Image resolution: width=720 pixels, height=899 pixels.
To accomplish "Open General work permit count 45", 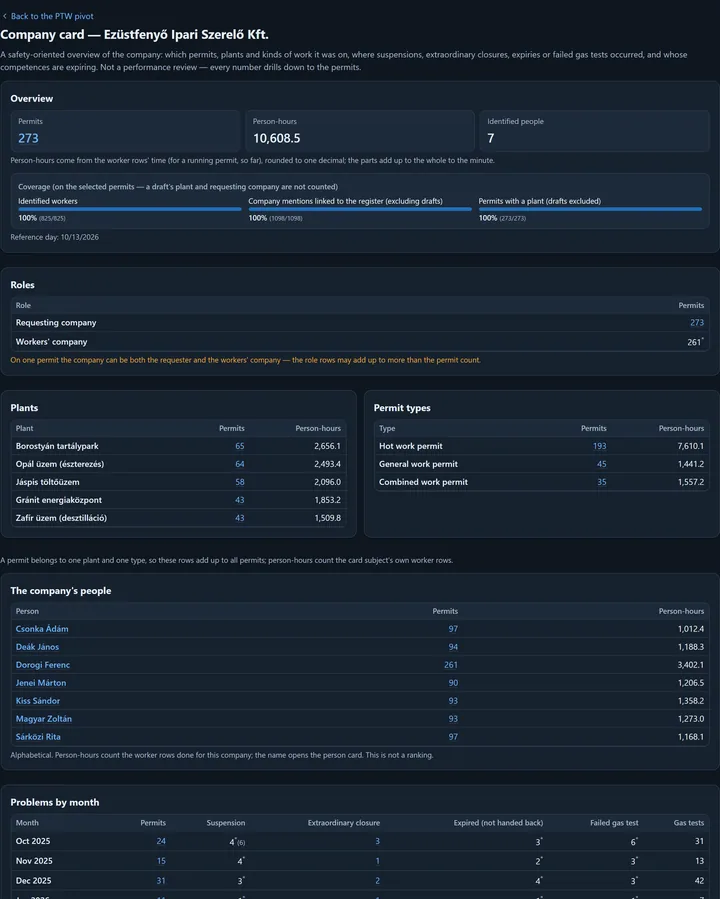I will pos(602,464).
